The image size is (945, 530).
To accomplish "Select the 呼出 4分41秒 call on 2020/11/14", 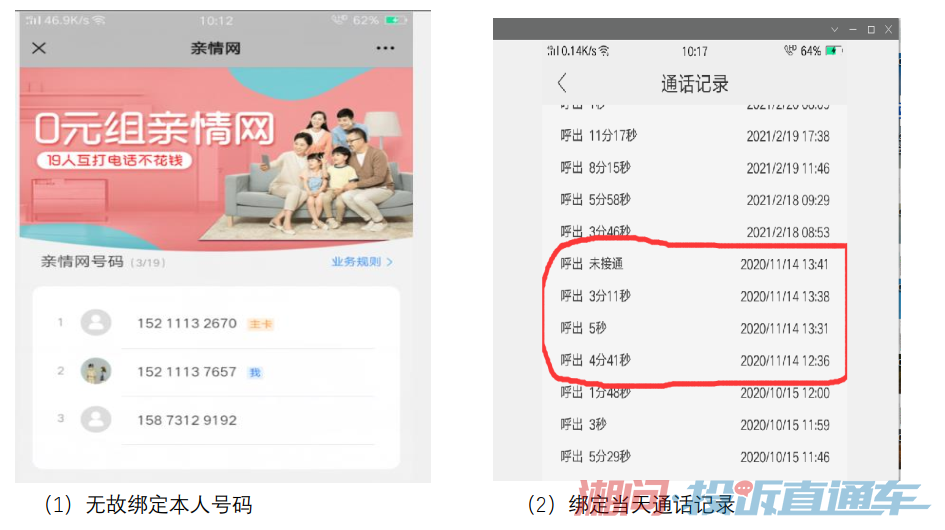I will (x=694, y=361).
